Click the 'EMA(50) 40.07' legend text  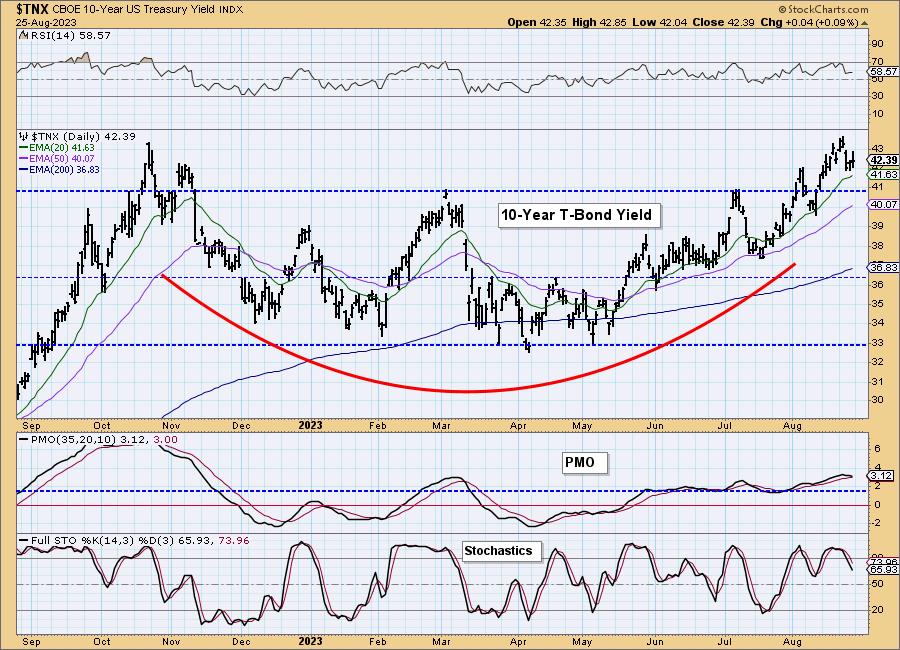tap(61, 159)
